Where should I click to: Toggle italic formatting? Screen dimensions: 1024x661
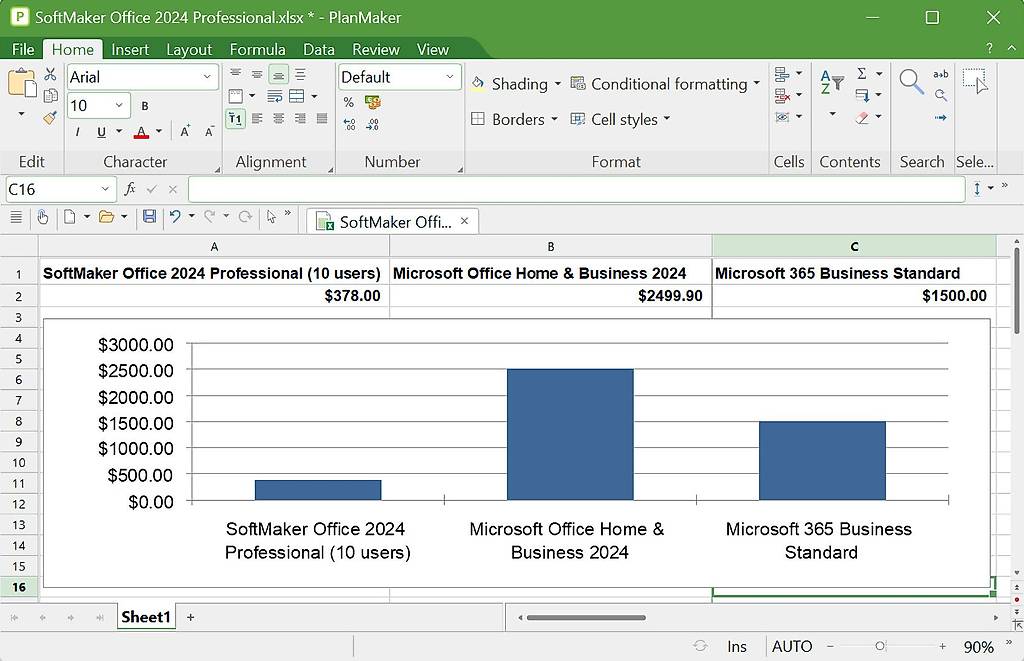click(x=77, y=131)
